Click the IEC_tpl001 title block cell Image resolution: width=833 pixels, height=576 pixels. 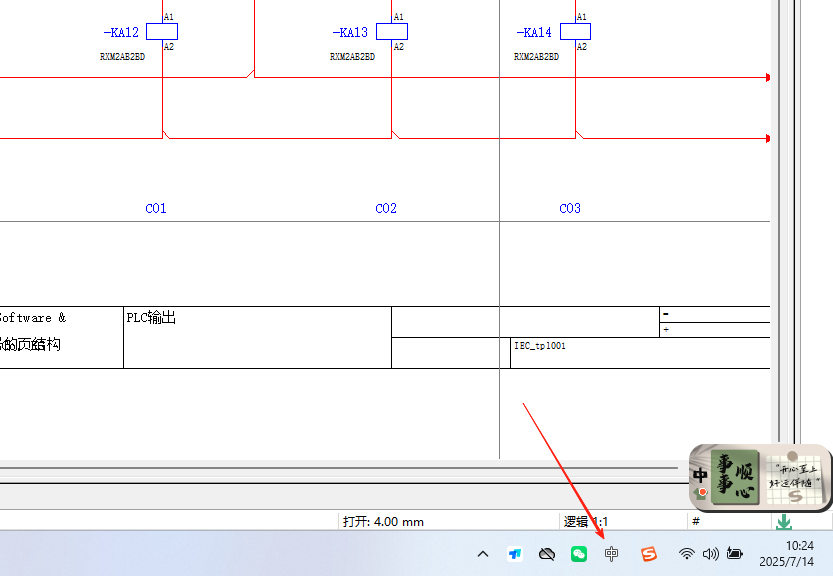pyautogui.click(x=540, y=346)
